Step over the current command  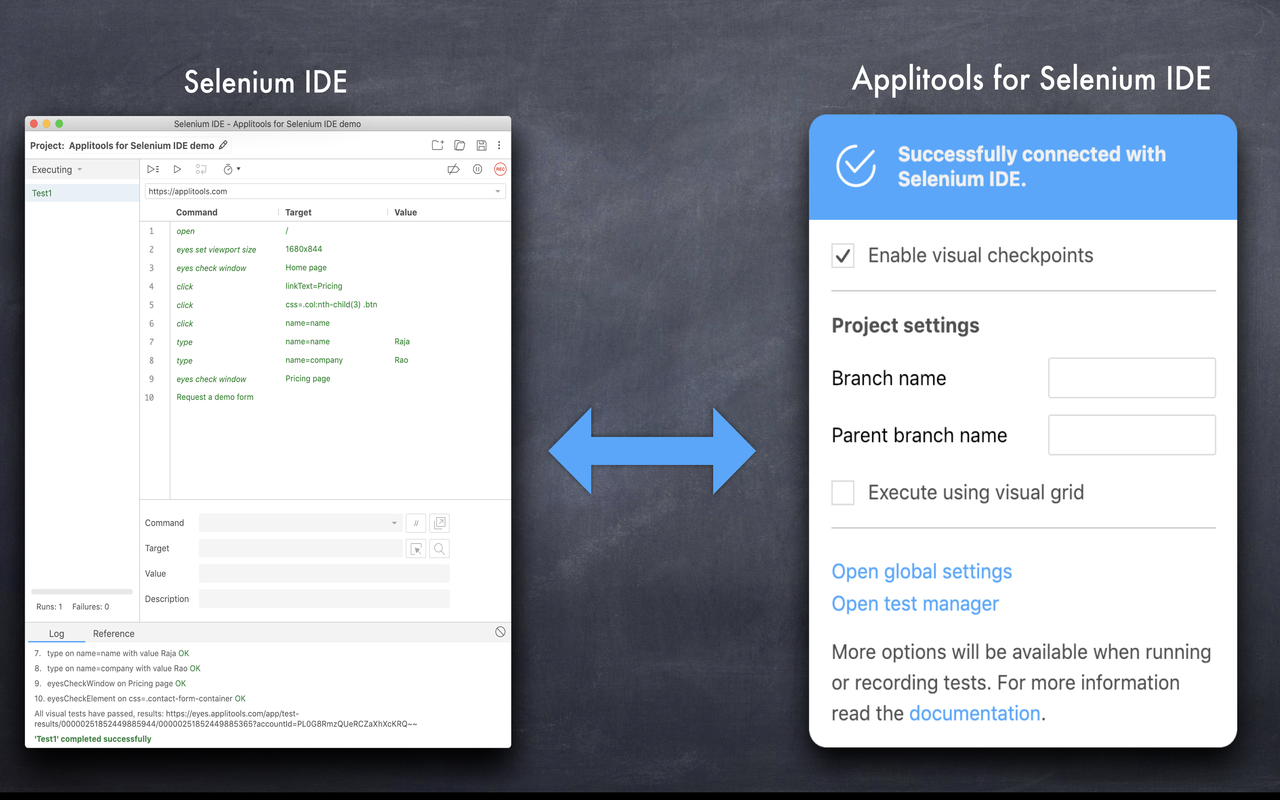point(201,170)
